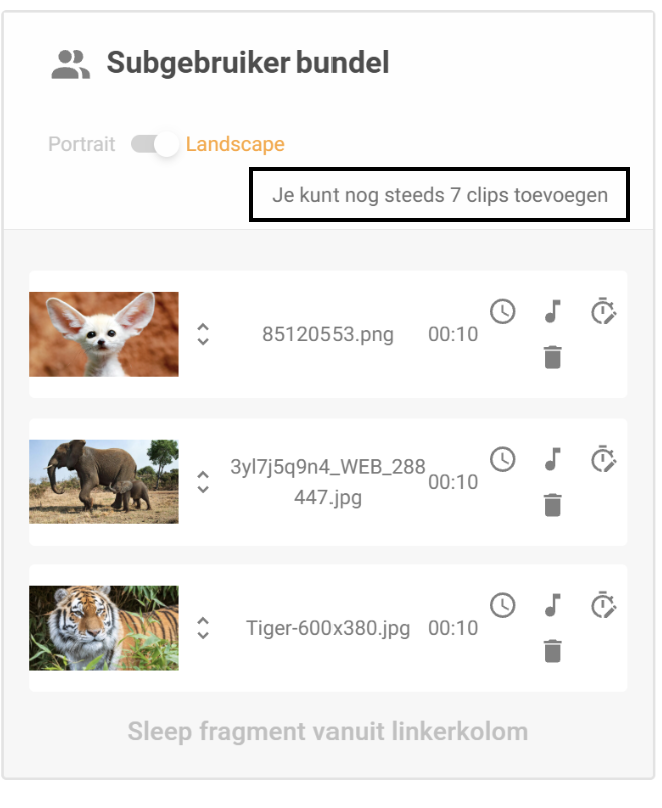Delete the elephant image clip
This screenshot has height=808, width=662.
click(x=552, y=505)
